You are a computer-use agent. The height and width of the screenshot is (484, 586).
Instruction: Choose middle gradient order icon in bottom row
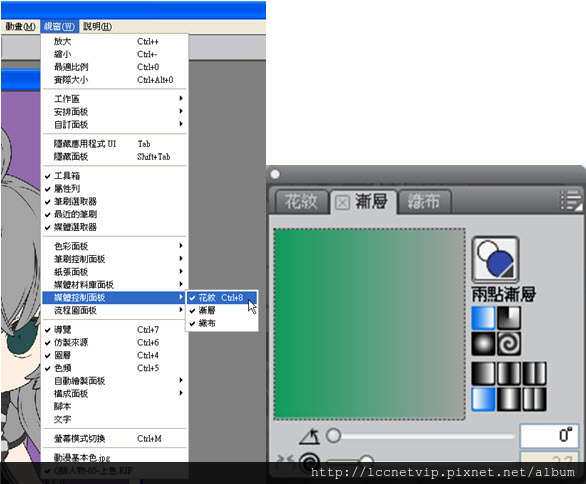pos(509,399)
